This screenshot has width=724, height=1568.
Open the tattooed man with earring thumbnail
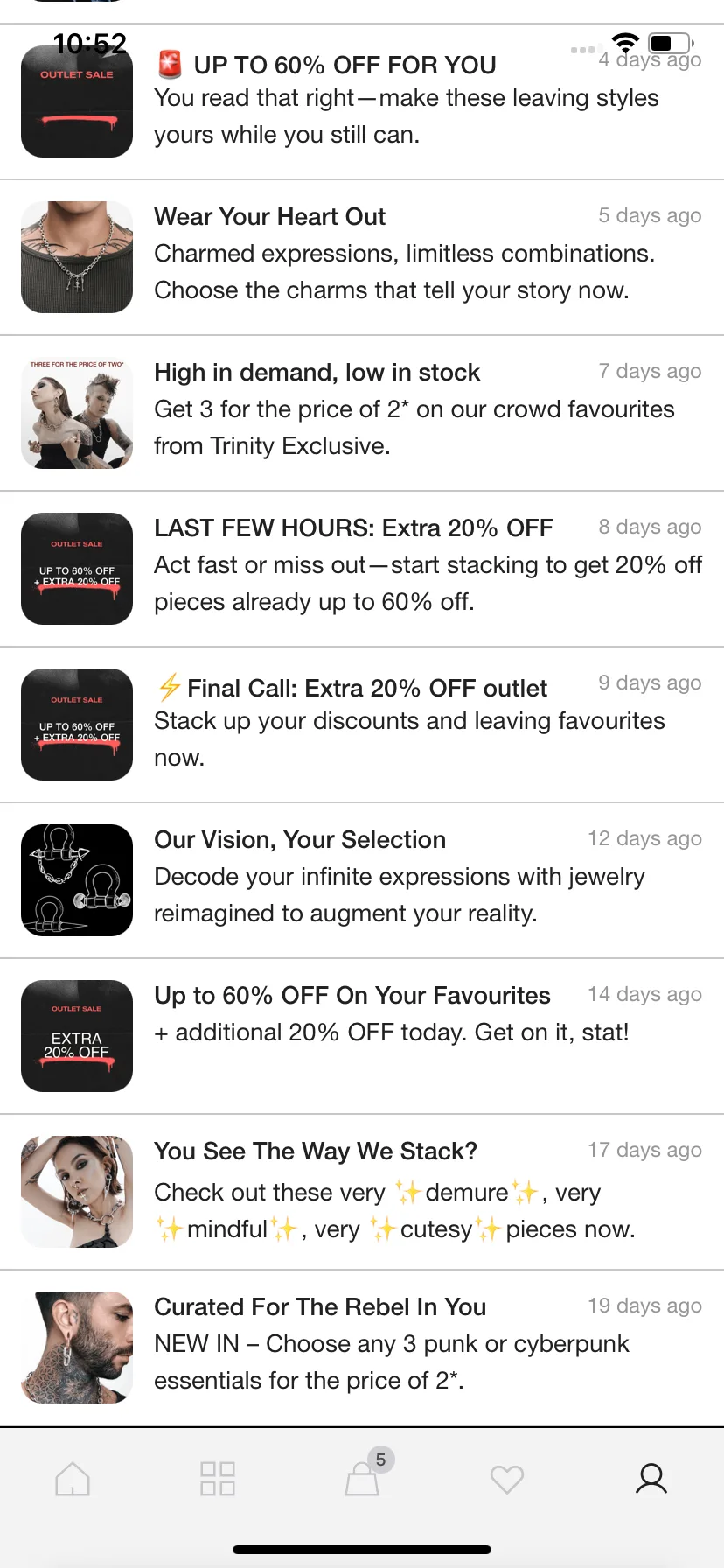77,1347
